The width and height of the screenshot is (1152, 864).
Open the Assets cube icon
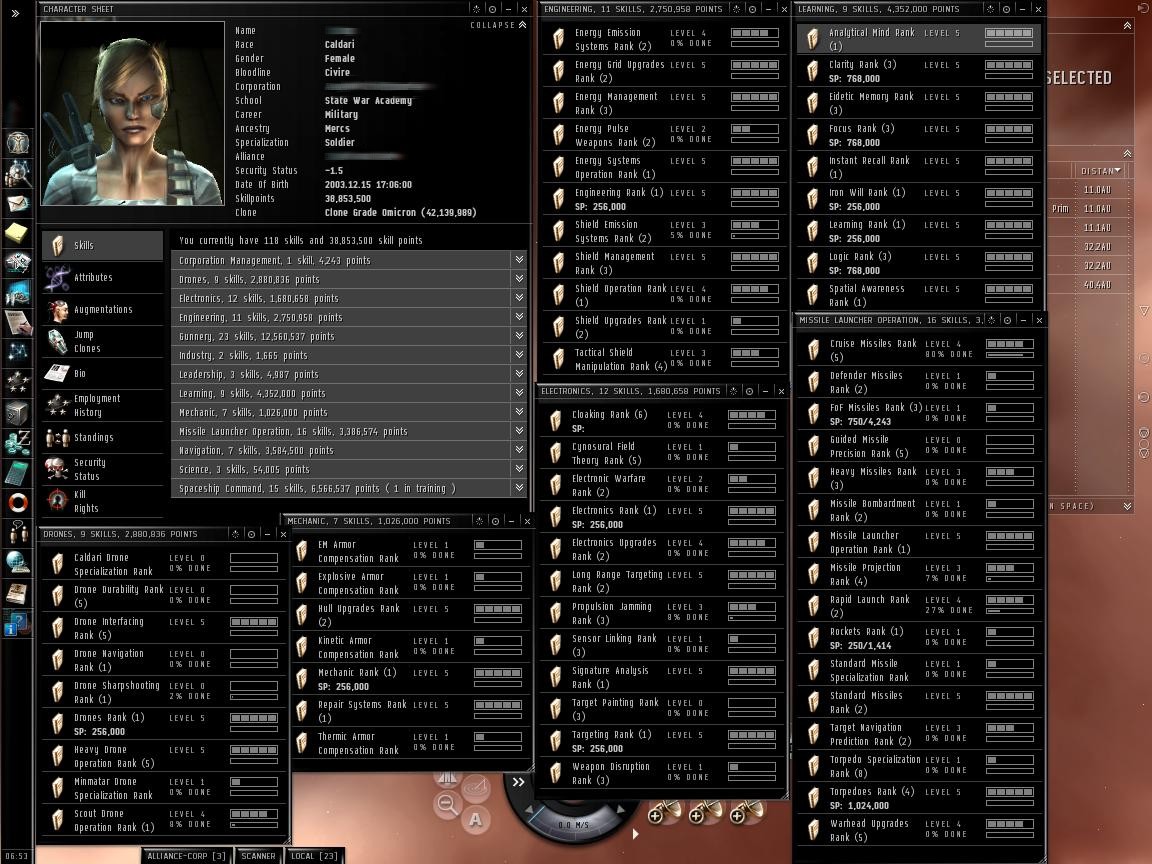click(x=17, y=412)
